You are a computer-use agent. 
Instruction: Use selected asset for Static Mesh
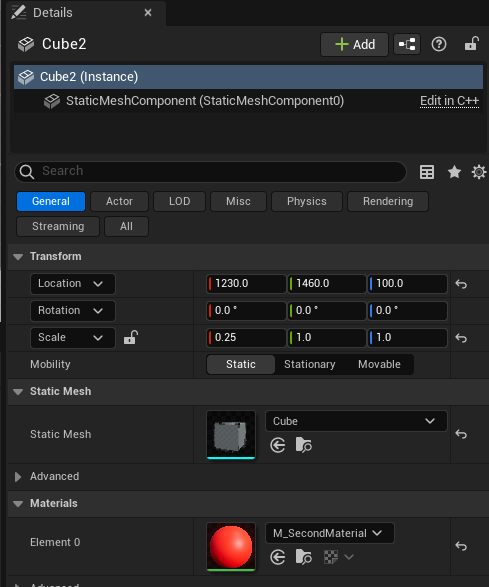(x=277, y=445)
